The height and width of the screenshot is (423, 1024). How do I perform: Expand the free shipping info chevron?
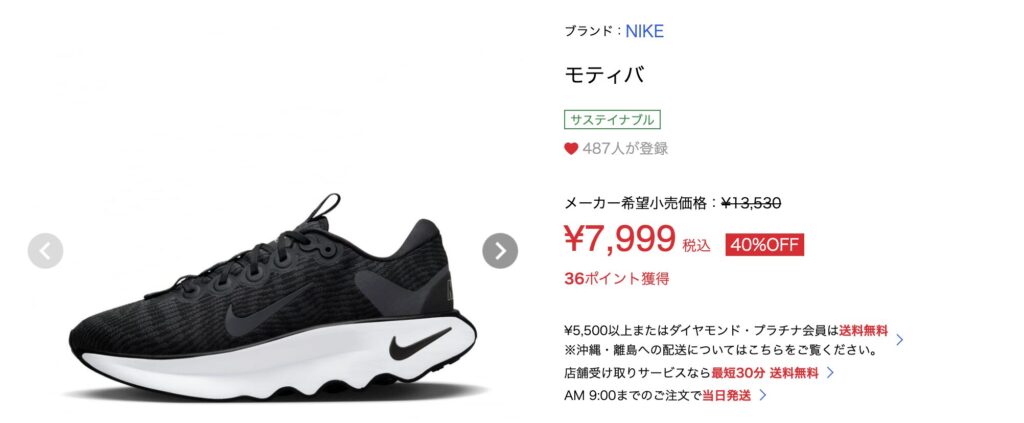click(x=900, y=339)
